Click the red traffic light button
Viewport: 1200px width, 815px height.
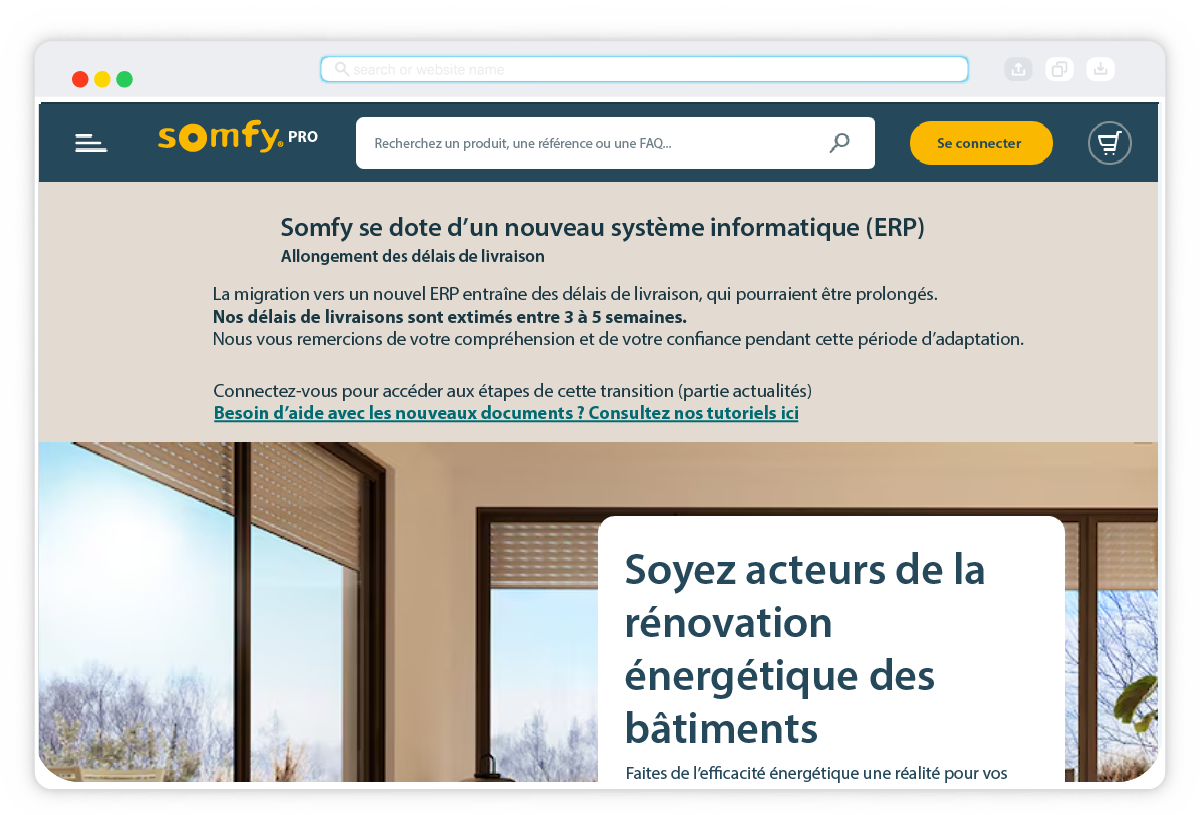(x=80, y=78)
